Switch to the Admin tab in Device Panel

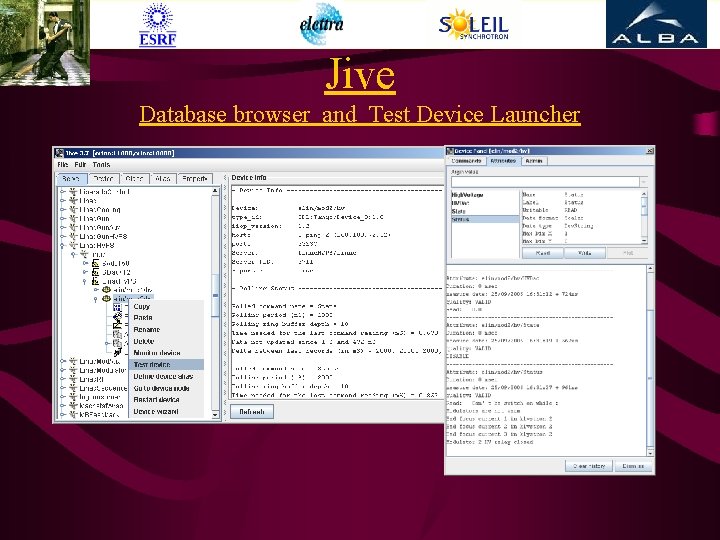[534, 161]
